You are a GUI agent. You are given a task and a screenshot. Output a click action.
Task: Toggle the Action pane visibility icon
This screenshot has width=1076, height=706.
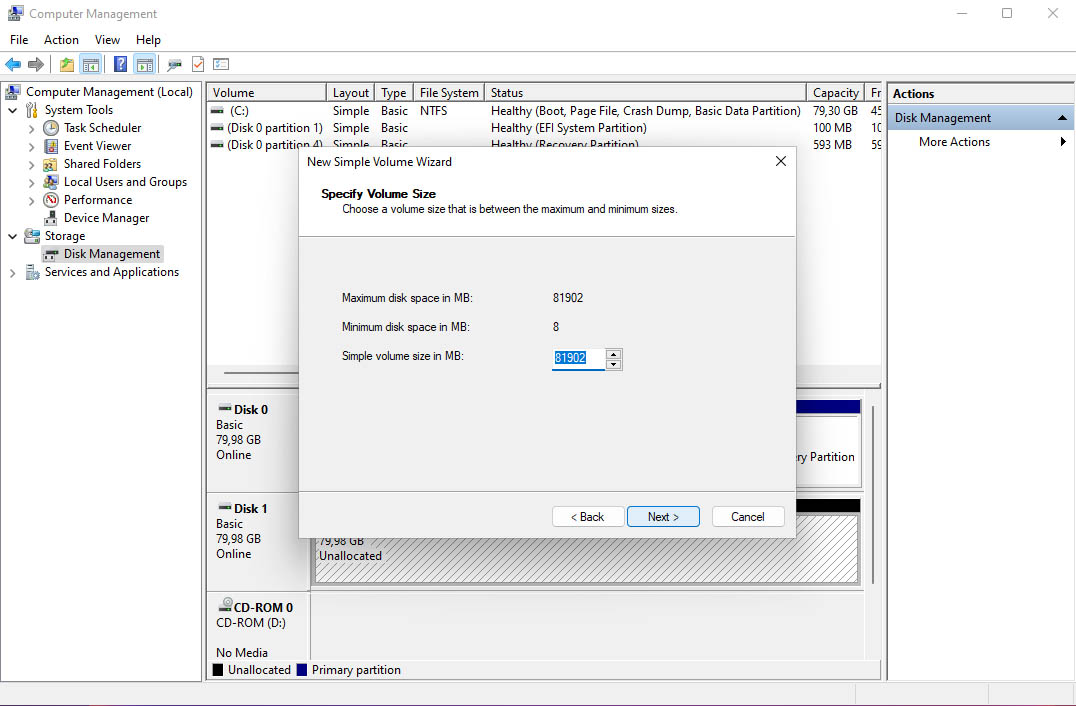coord(143,64)
